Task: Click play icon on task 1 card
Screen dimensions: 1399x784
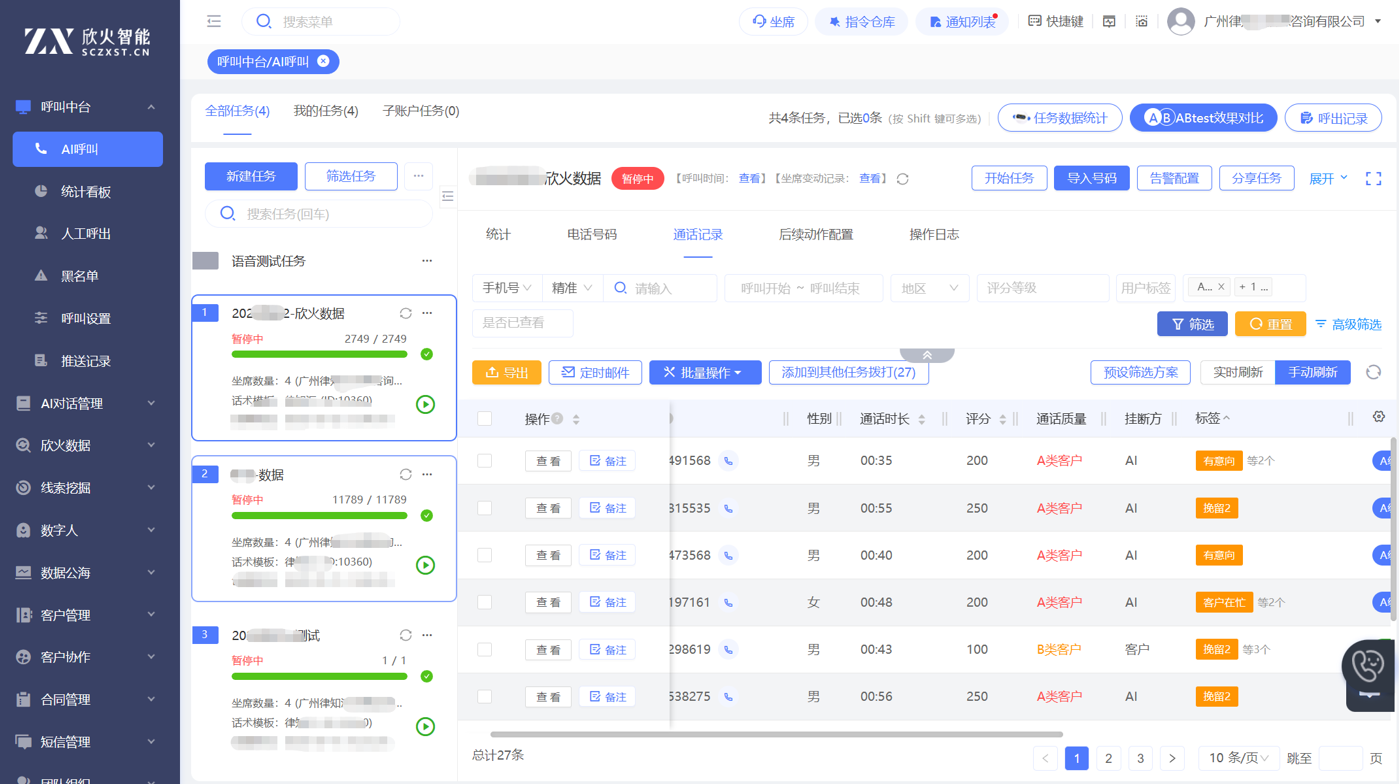Action: coord(425,404)
